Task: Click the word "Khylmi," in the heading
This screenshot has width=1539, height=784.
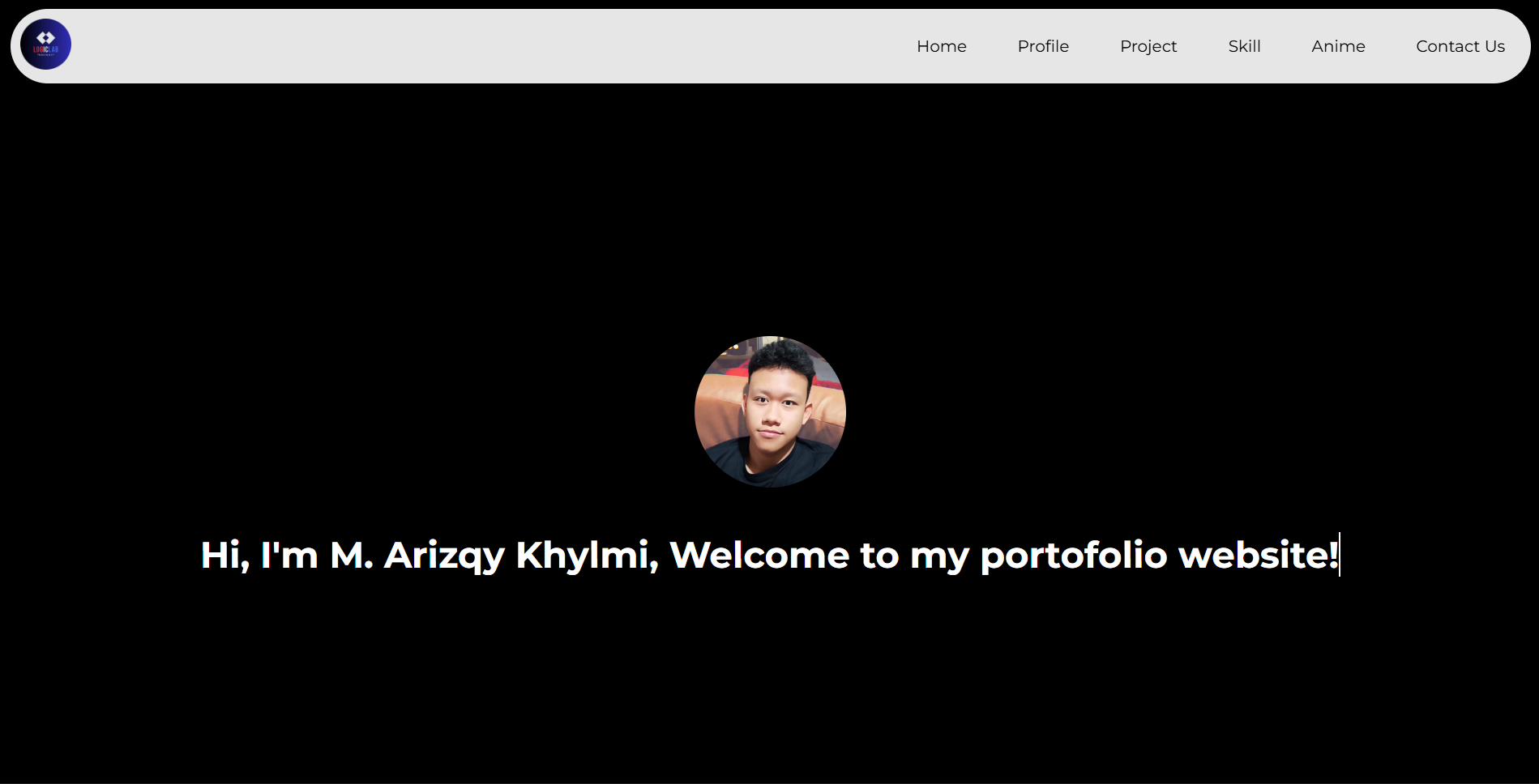Action: click(x=587, y=556)
